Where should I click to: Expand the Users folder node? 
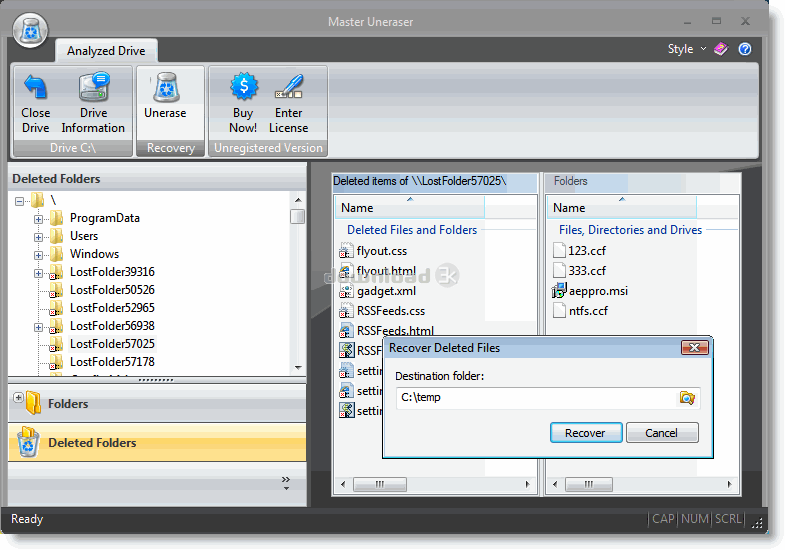(38, 237)
